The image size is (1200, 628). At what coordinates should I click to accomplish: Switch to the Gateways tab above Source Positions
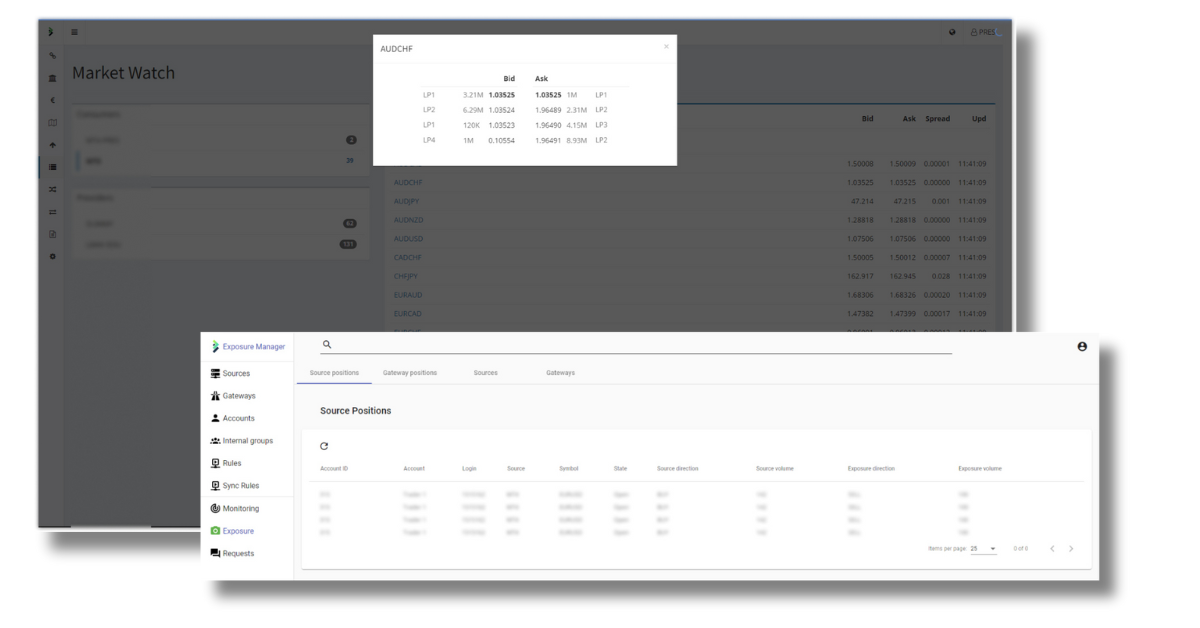(x=560, y=373)
